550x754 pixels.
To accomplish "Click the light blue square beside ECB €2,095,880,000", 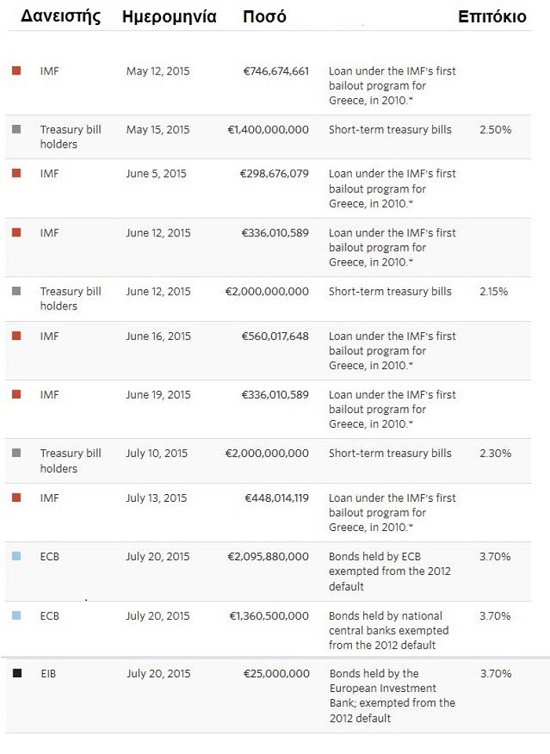I will pyautogui.click(x=16, y=556).
